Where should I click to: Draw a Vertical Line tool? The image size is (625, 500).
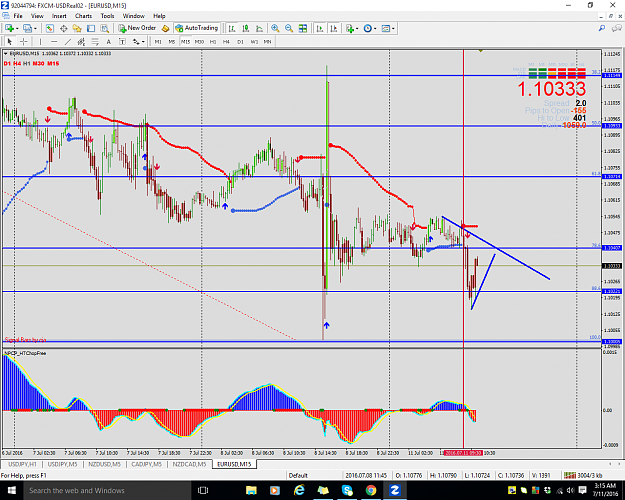tap(40, 41)
